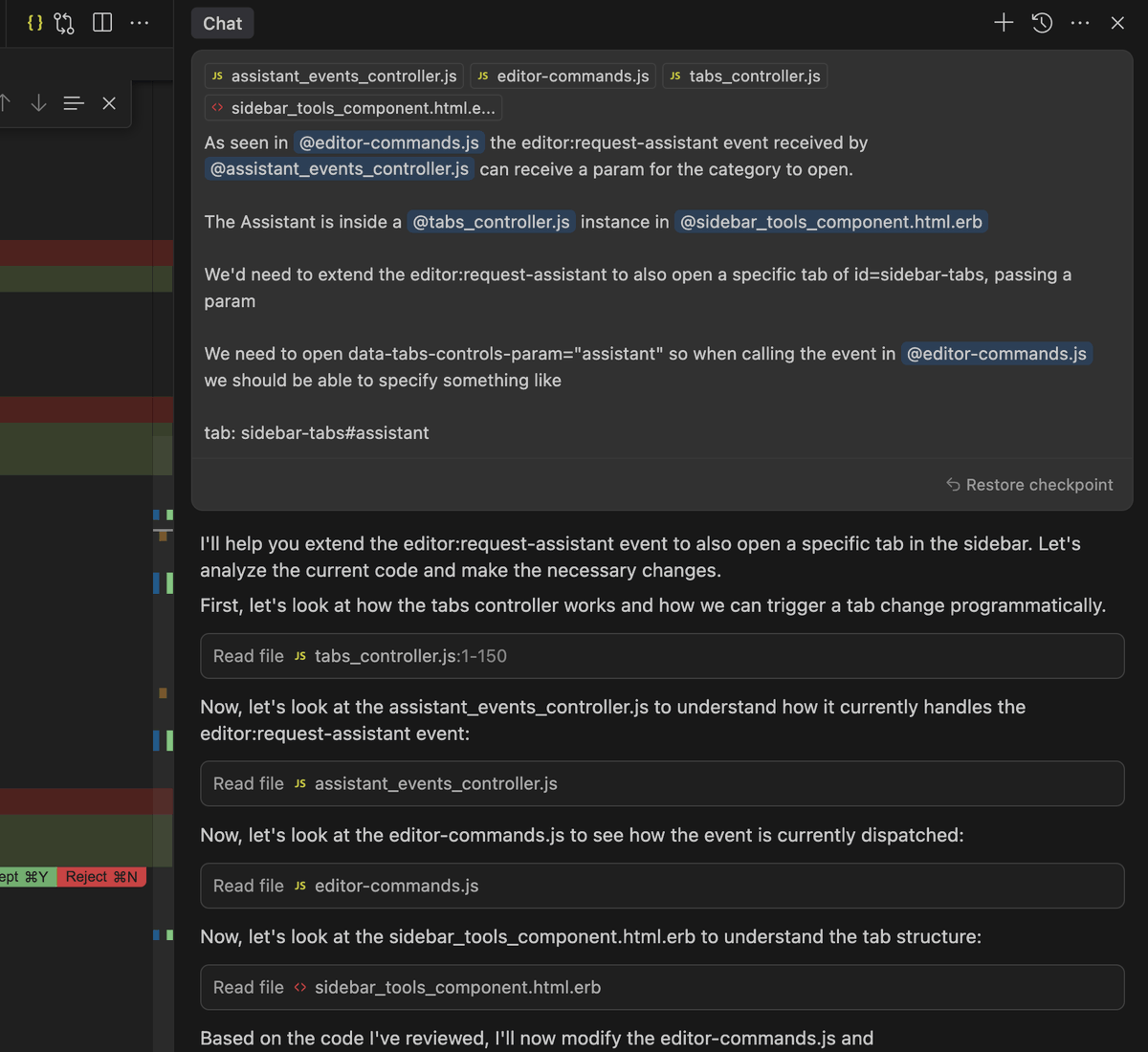Open Read file sidebar_tools_component.html.erb row
The image size is (1148, 1052).
[x=662, y=987]
